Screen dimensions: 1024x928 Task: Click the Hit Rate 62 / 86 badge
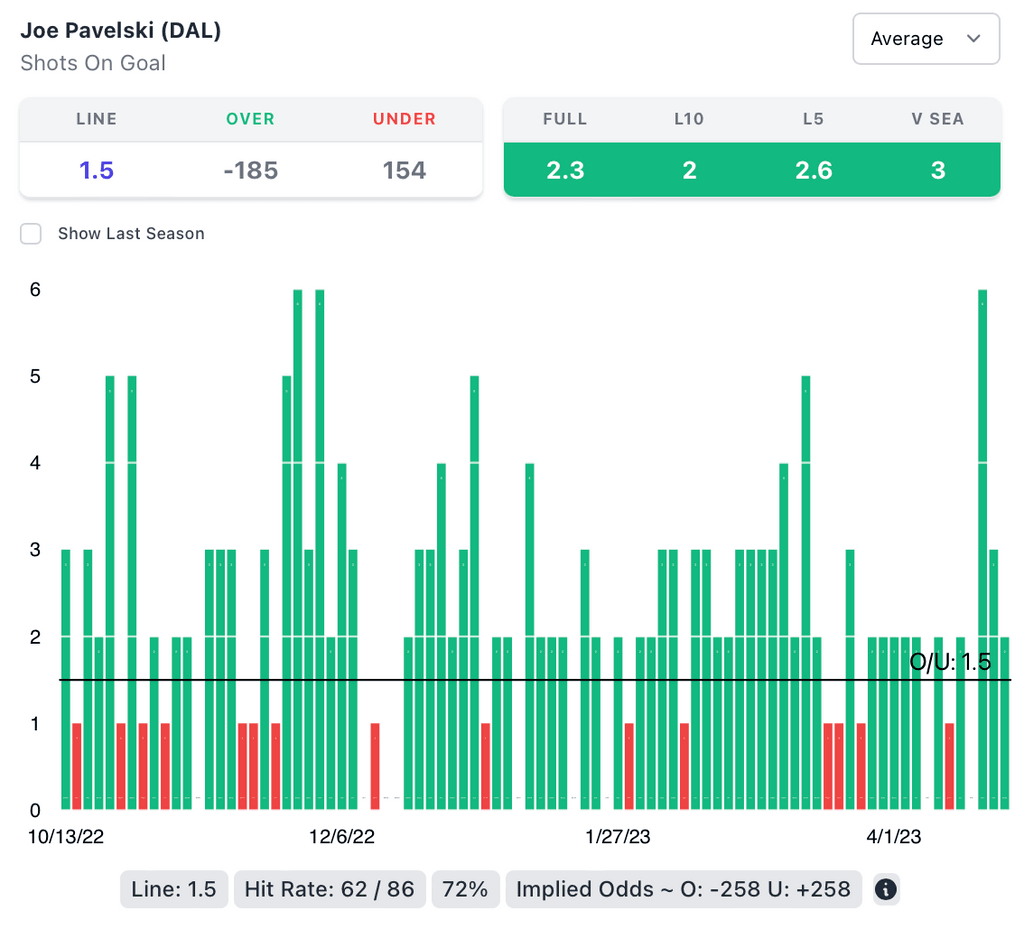tap(330, 889)
